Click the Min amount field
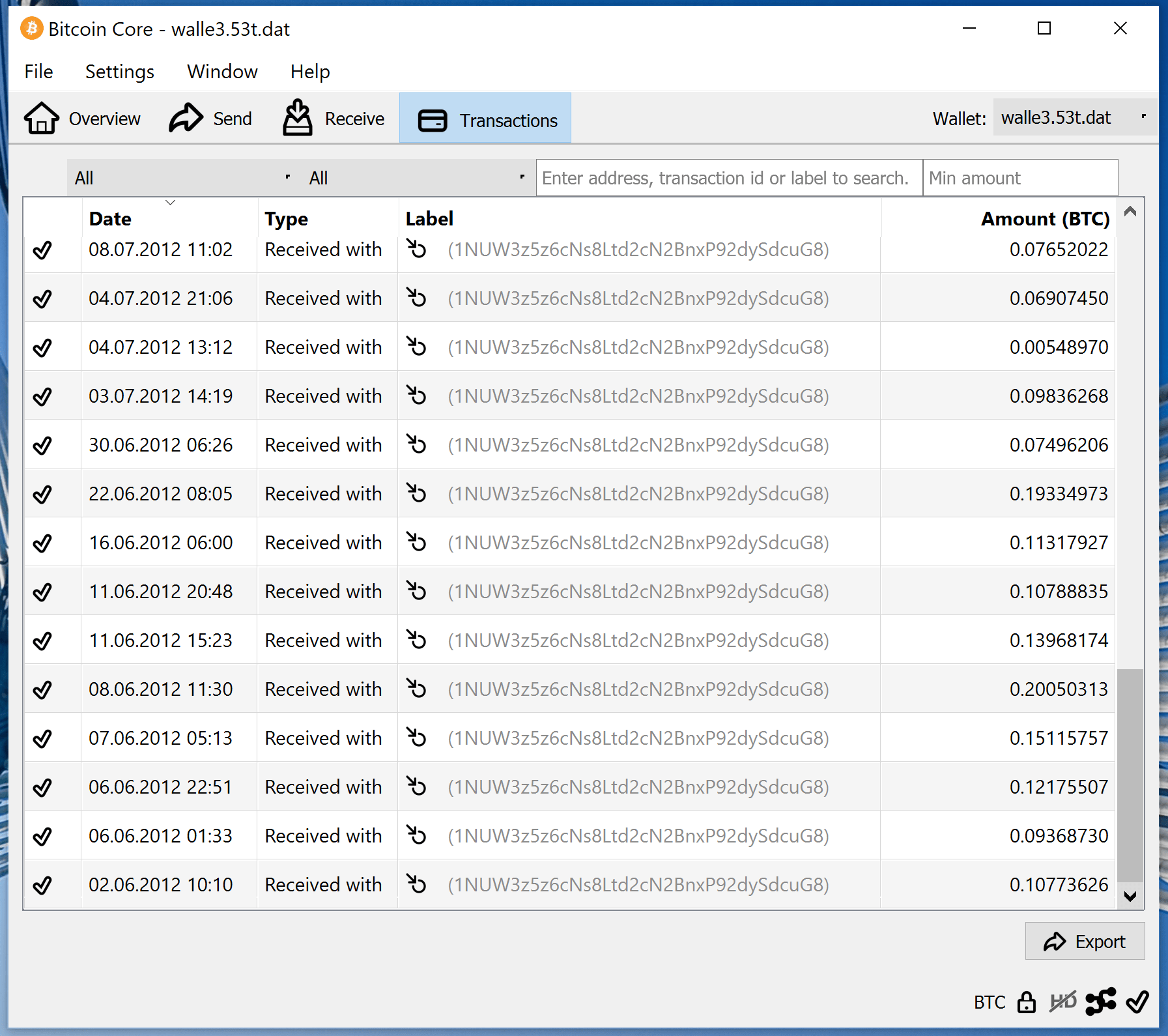The height and width of the screenshot is (1036, 1168). (1020, 177)
